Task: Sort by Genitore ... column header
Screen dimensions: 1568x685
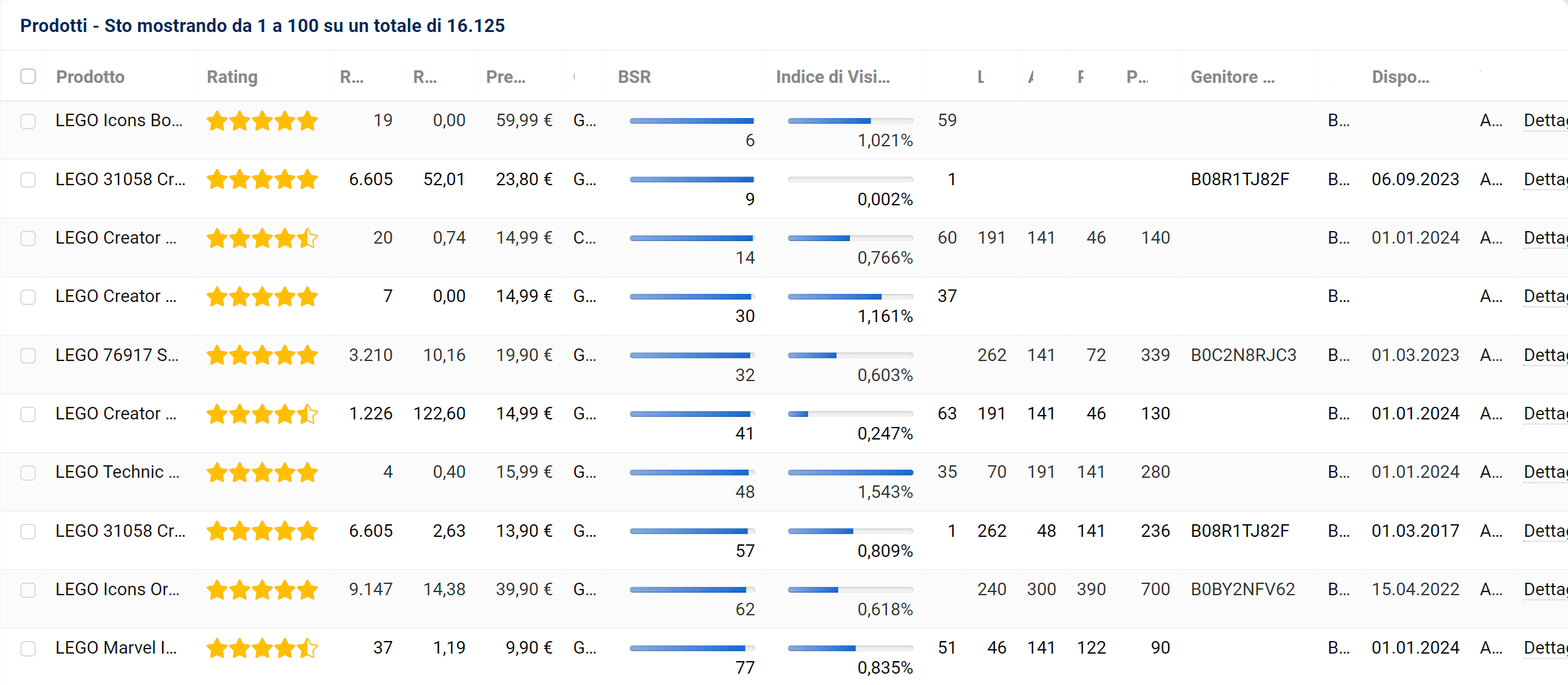Action: pos(1233,77)
